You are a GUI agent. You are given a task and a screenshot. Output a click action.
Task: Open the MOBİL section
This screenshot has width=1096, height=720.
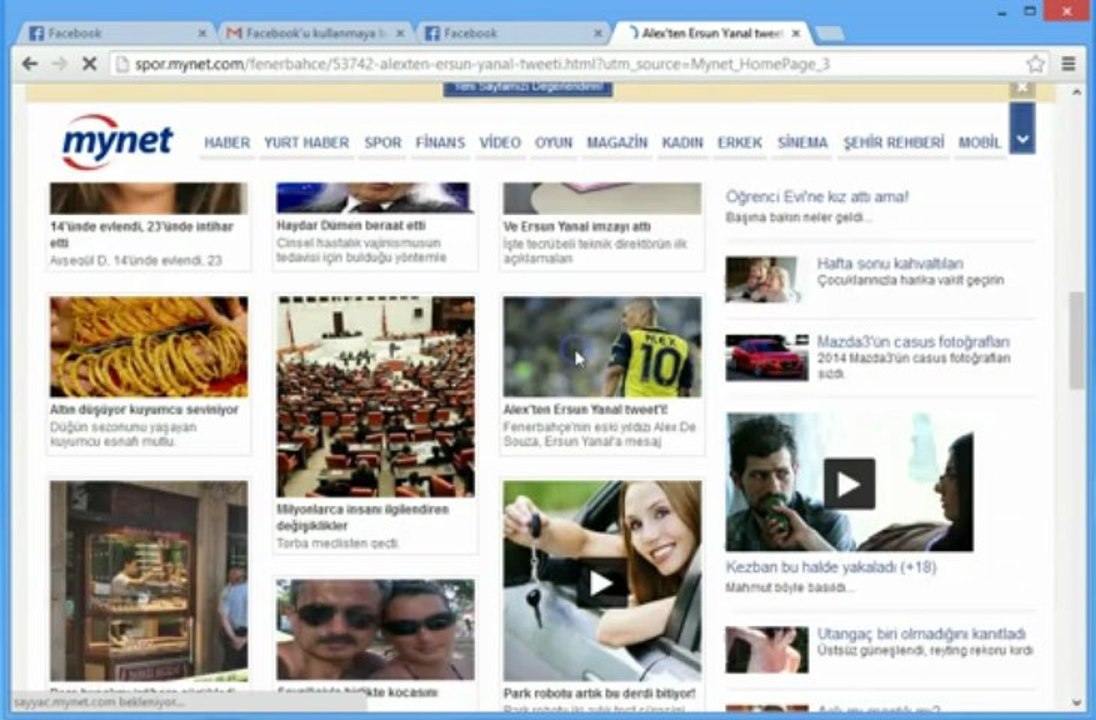(979, 143)
